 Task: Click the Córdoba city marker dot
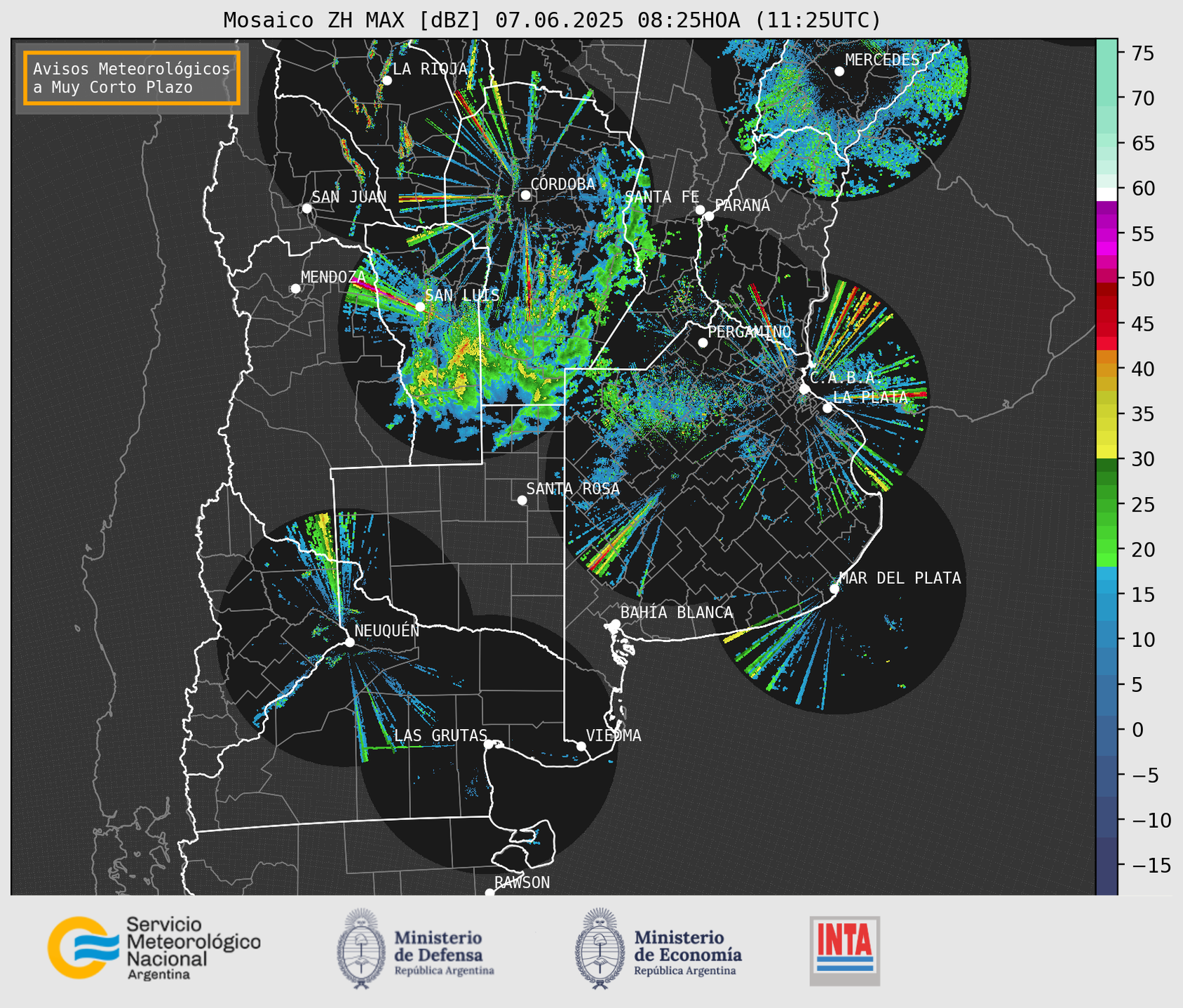(525, 196)
